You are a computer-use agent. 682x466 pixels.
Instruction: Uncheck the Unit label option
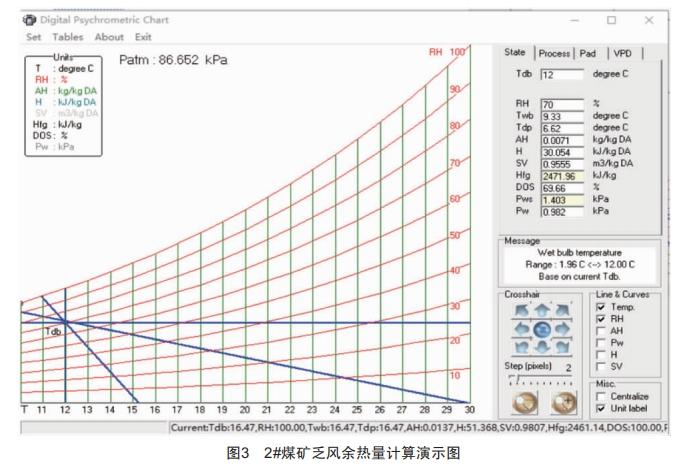[x=600, y=409]
